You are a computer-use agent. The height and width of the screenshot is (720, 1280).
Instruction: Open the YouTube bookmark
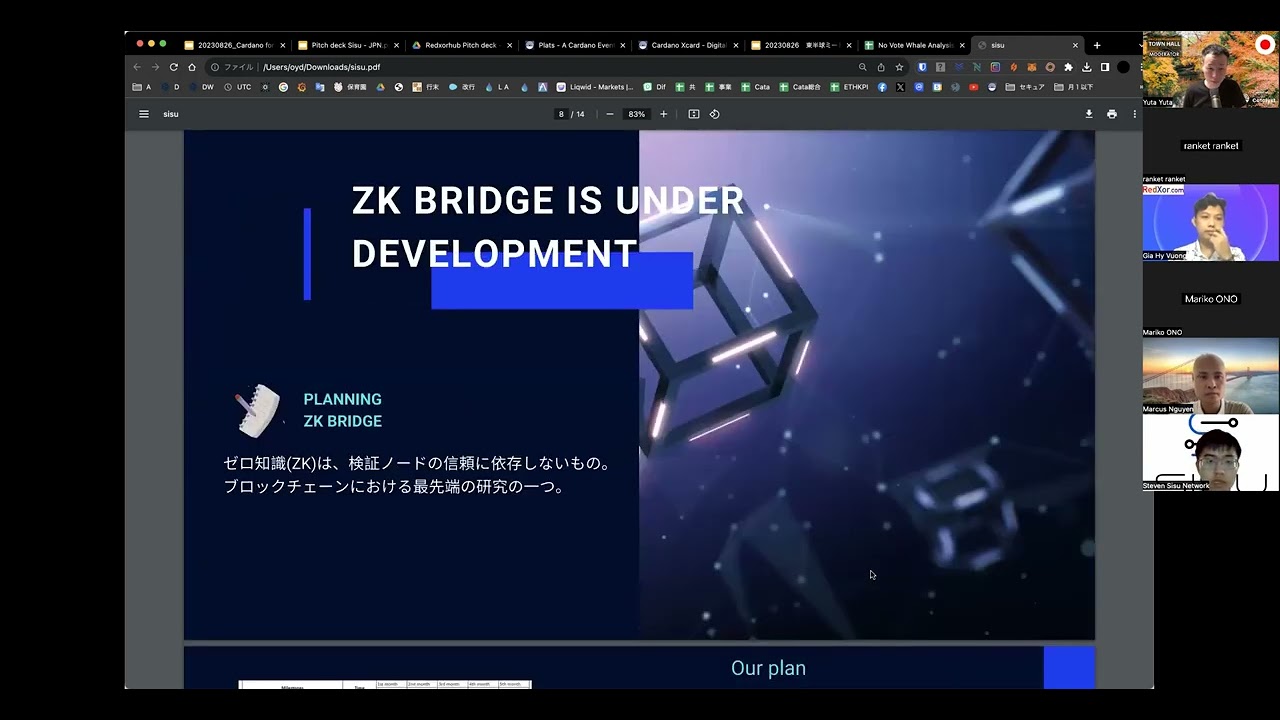(x=973, y=87)
